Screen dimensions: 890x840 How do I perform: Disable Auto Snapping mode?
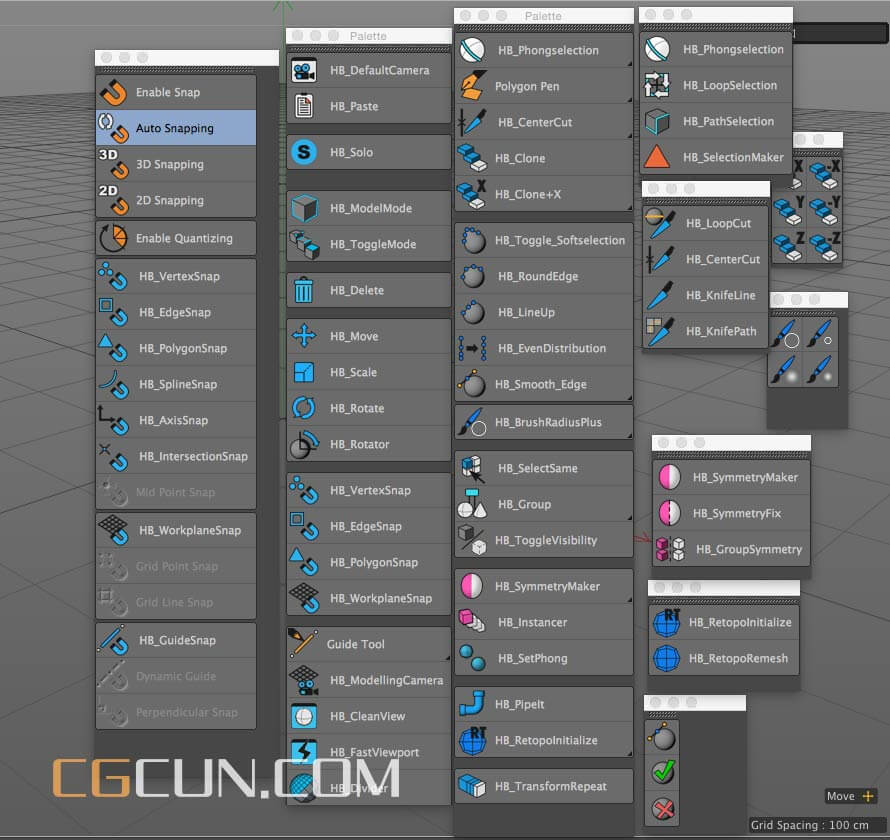click(175, 129)
